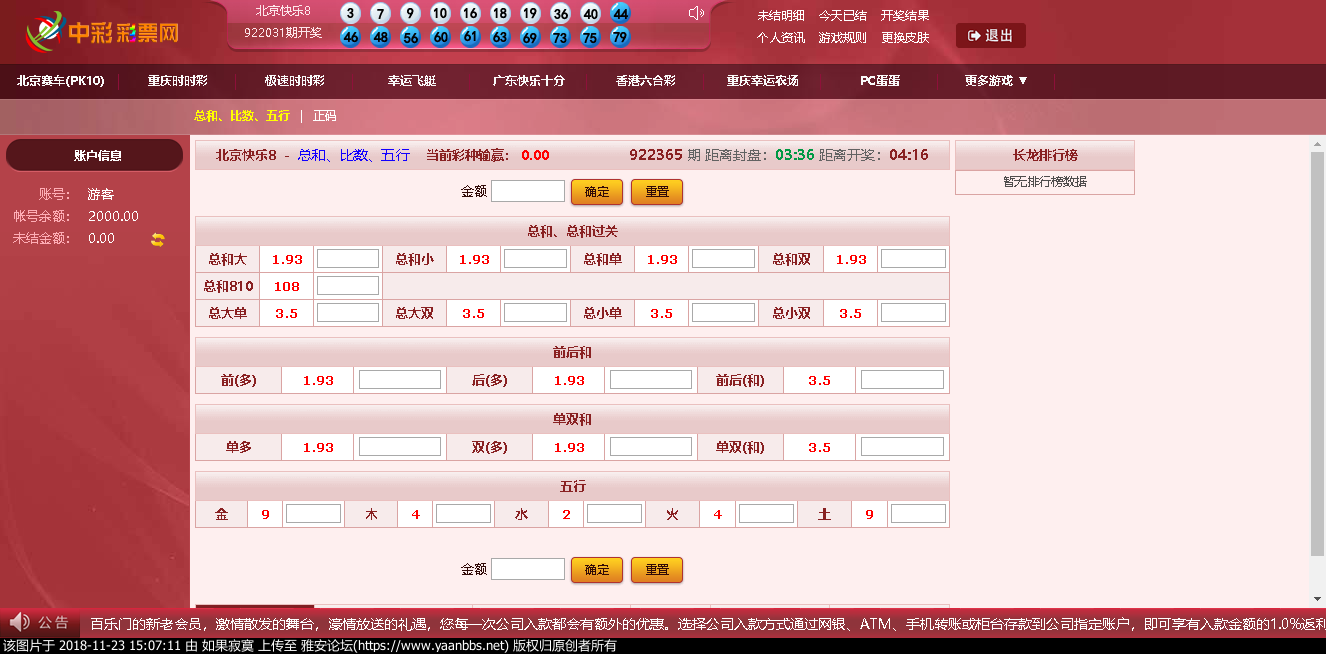
Task: Click the 前(多) bet input
Action: [x=400, y=380]
